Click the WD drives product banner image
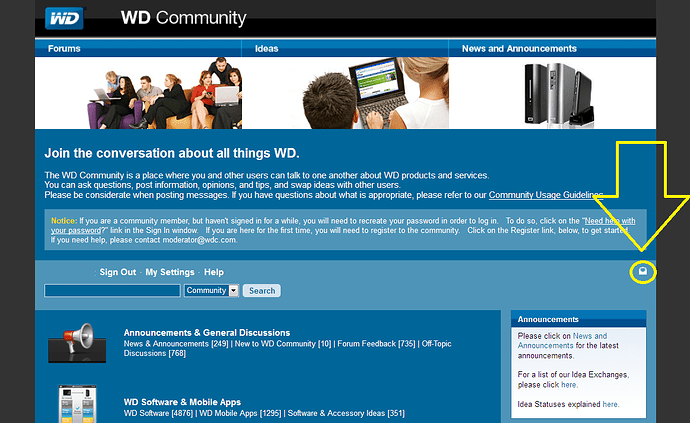The image size is (690, 423). tap(559, 95)
